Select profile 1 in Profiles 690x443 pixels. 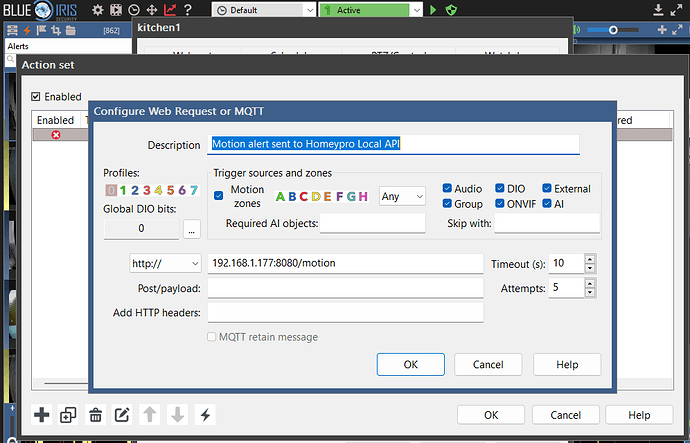pos(123,190)
